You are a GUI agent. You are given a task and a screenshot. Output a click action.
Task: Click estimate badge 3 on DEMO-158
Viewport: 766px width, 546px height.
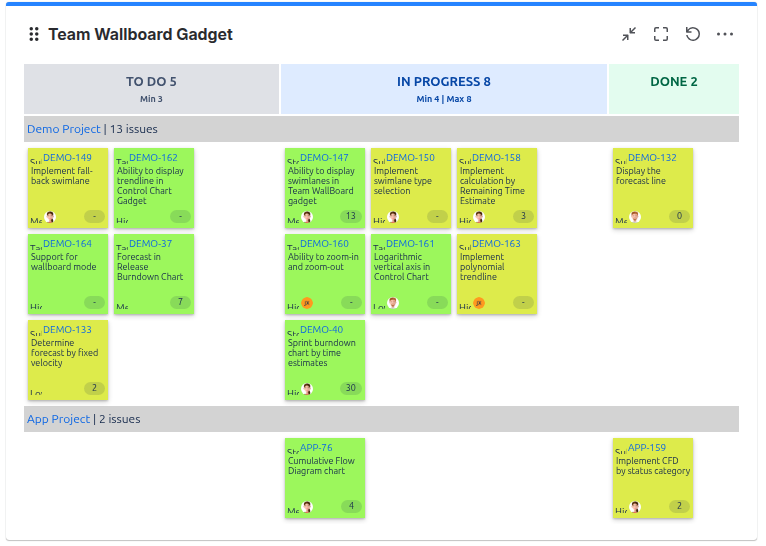click(523, 216)
